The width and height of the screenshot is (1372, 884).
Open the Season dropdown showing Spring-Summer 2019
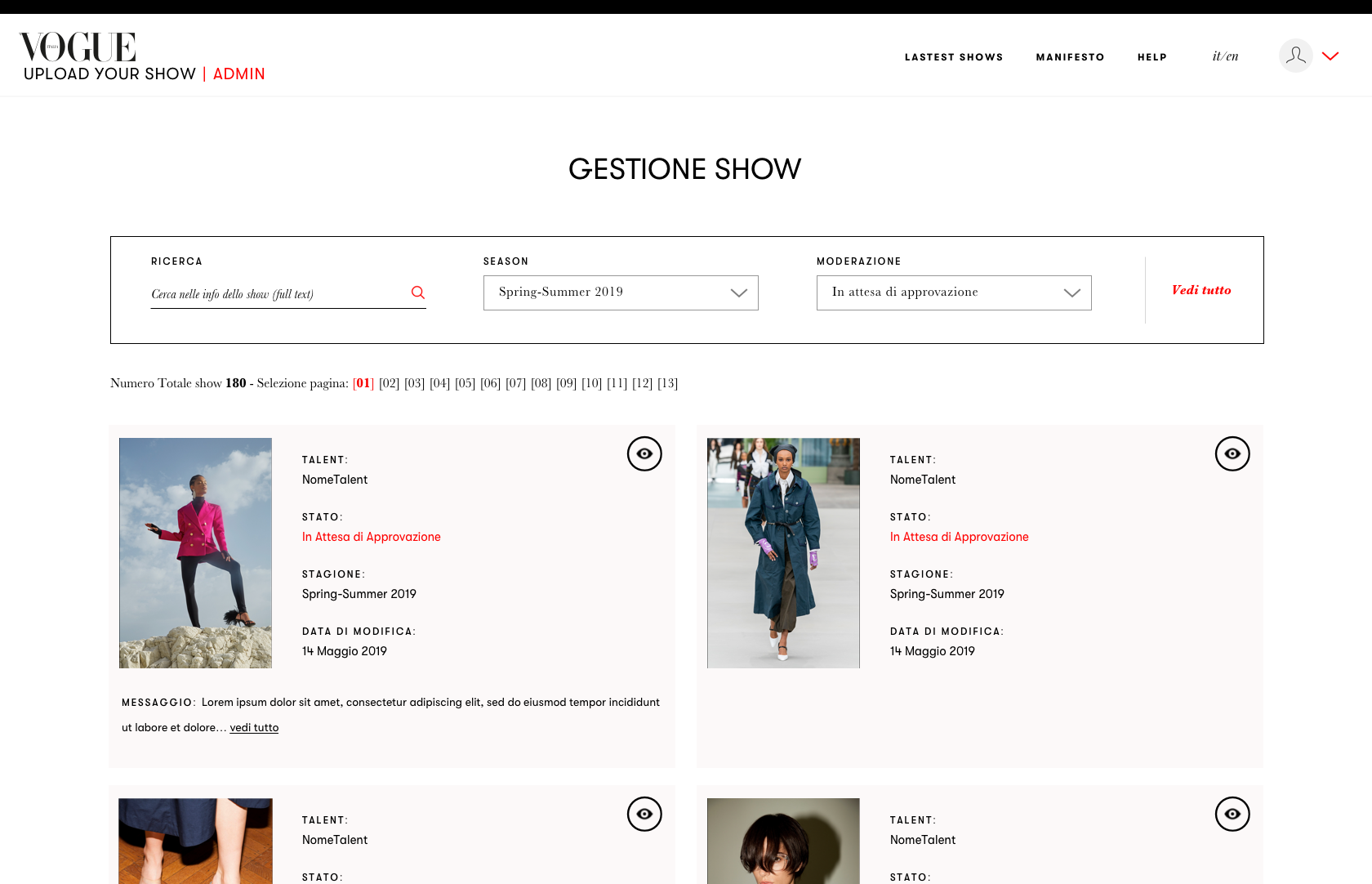pyautogui.click(x=621, y=292)
